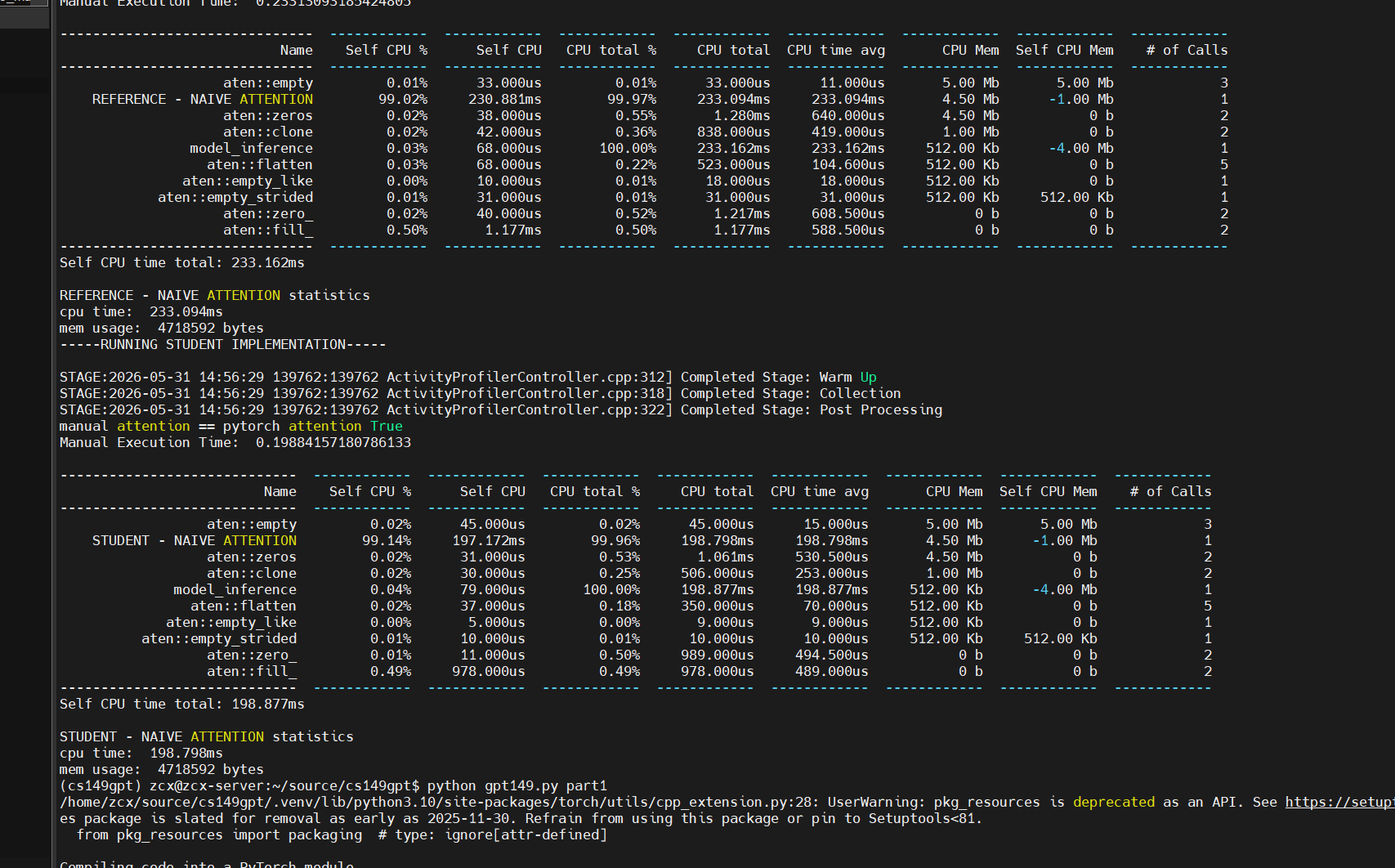Viewport: 1395px width, 868px height.
Task: Click cpu time: 233.094ms under the REFERENCE - NAIVE ATTENTION statistics
Action: pyautogui.click(x=141, y=311)
